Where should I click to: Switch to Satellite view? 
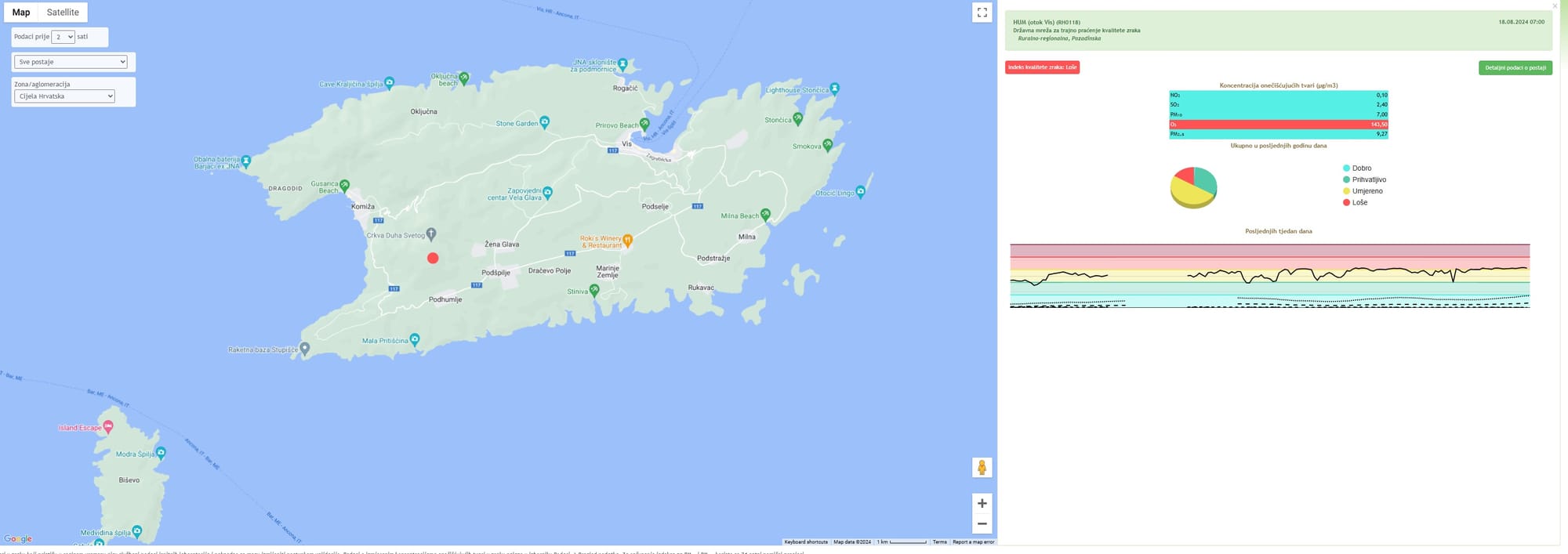pos(63,13)
